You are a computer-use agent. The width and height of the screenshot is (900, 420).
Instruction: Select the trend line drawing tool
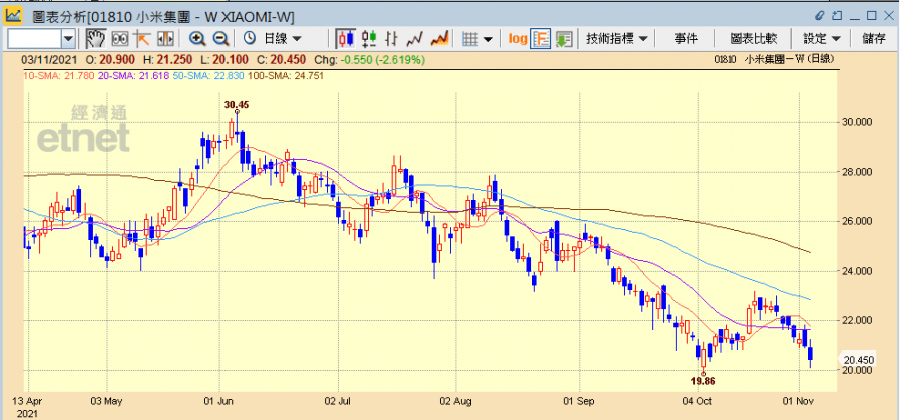point(142,38)
